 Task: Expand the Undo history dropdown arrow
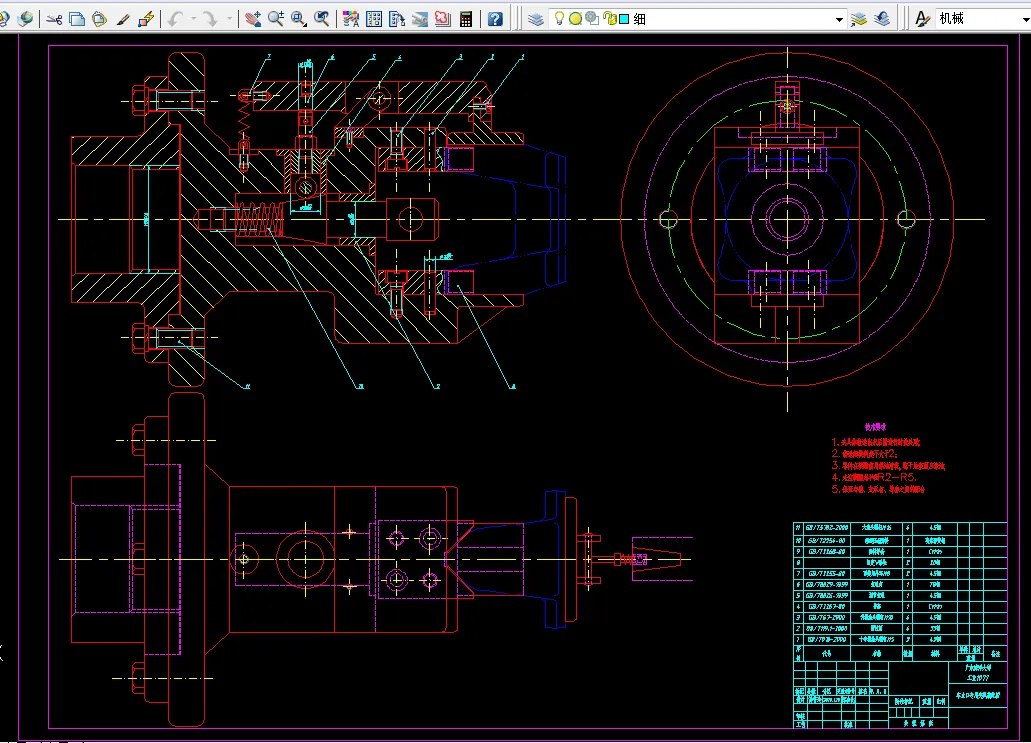click(192, 19)
